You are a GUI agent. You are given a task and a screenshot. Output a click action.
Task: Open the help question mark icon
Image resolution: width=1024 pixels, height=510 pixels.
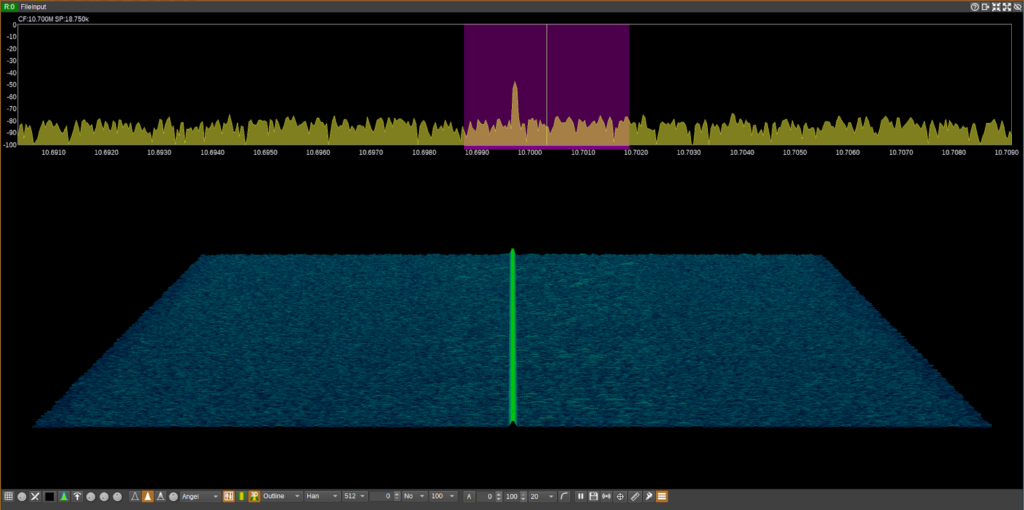click(x=974, y=6)
